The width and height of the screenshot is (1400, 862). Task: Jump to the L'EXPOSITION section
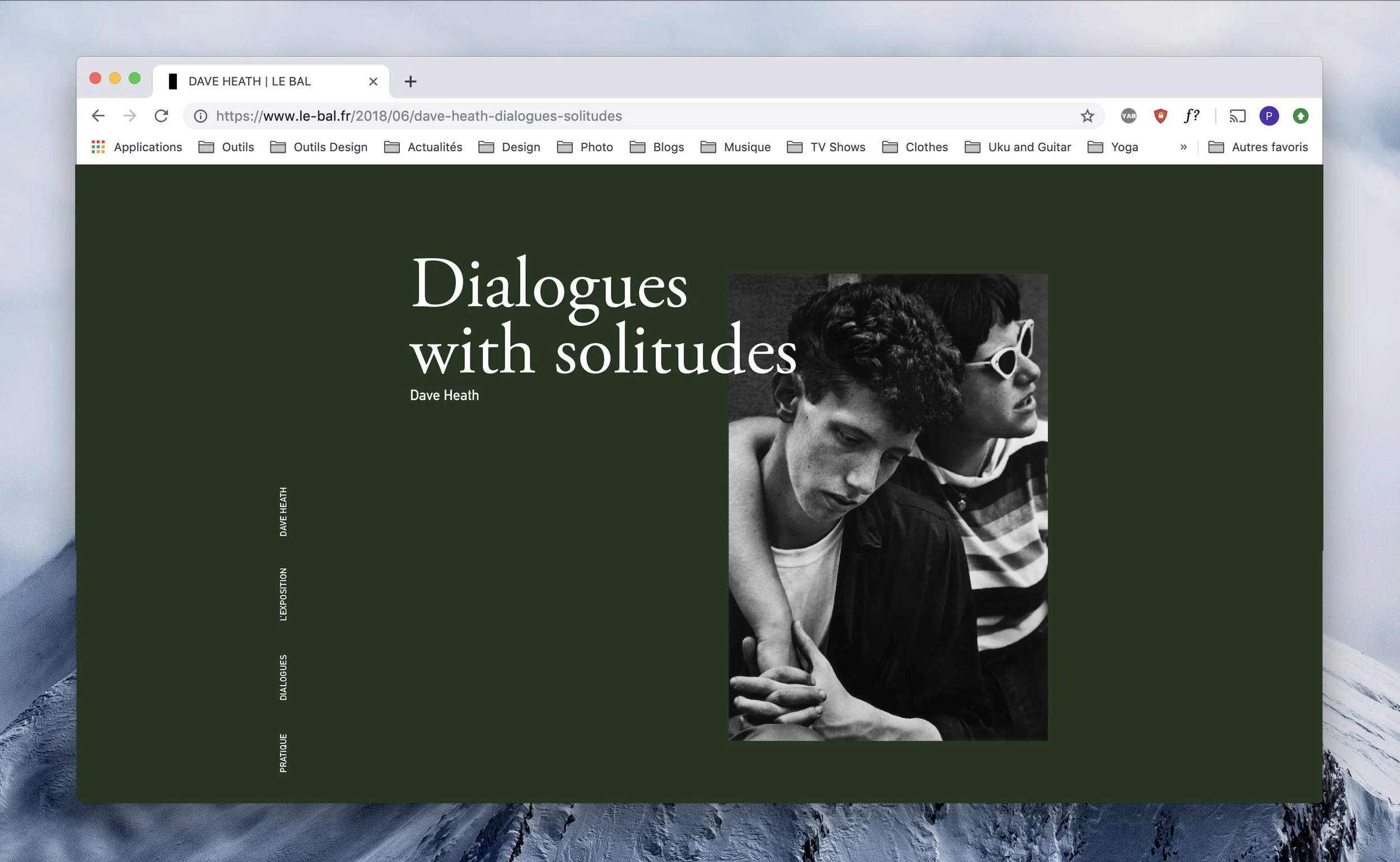(283, 594)
